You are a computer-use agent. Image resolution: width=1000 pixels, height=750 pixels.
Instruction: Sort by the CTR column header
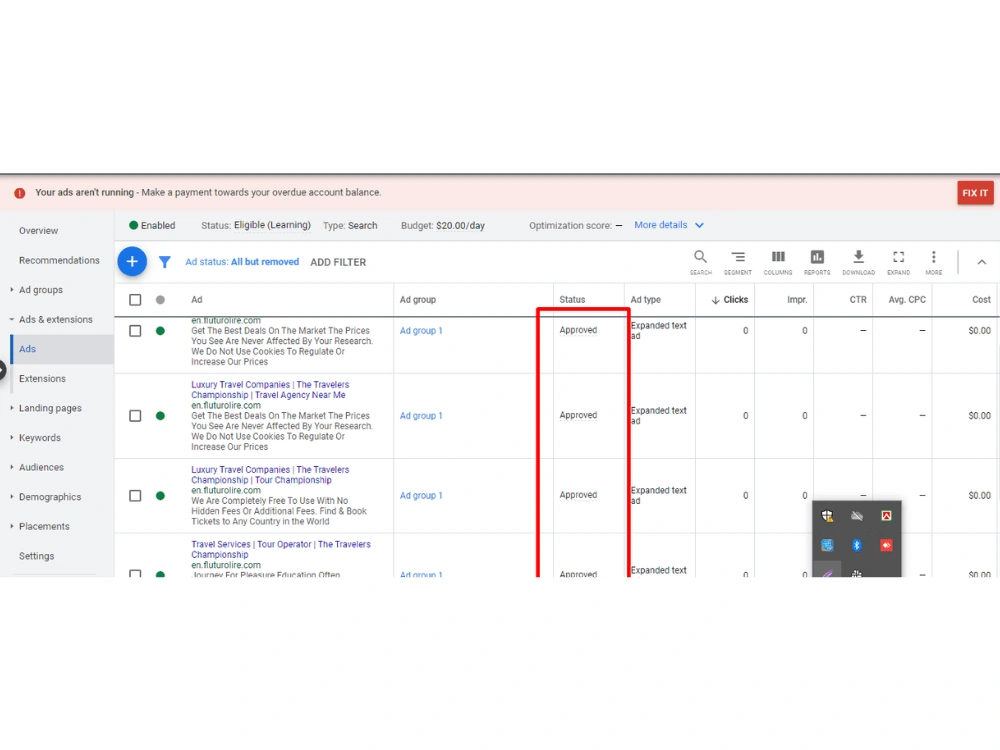coord(858,300)
